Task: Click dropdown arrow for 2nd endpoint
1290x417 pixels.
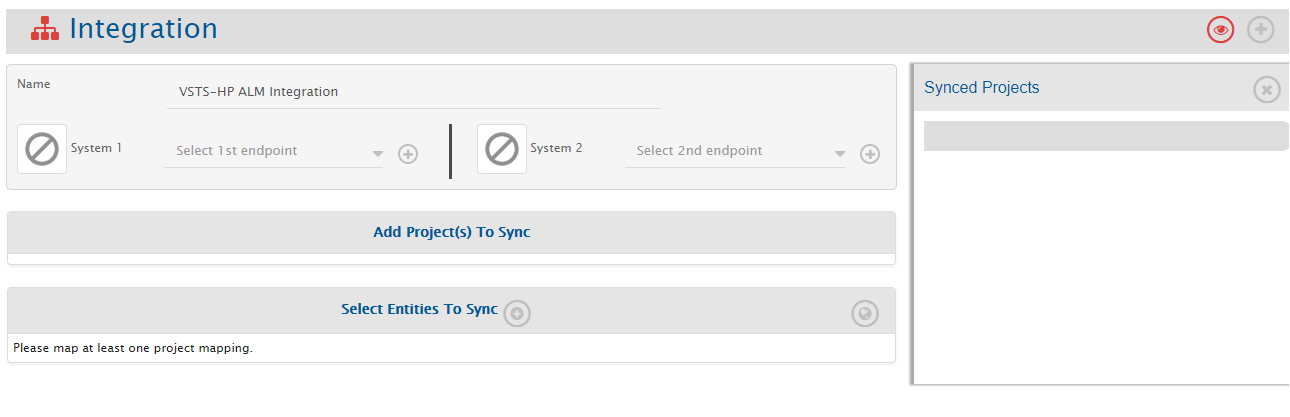Action: (840, 154)
